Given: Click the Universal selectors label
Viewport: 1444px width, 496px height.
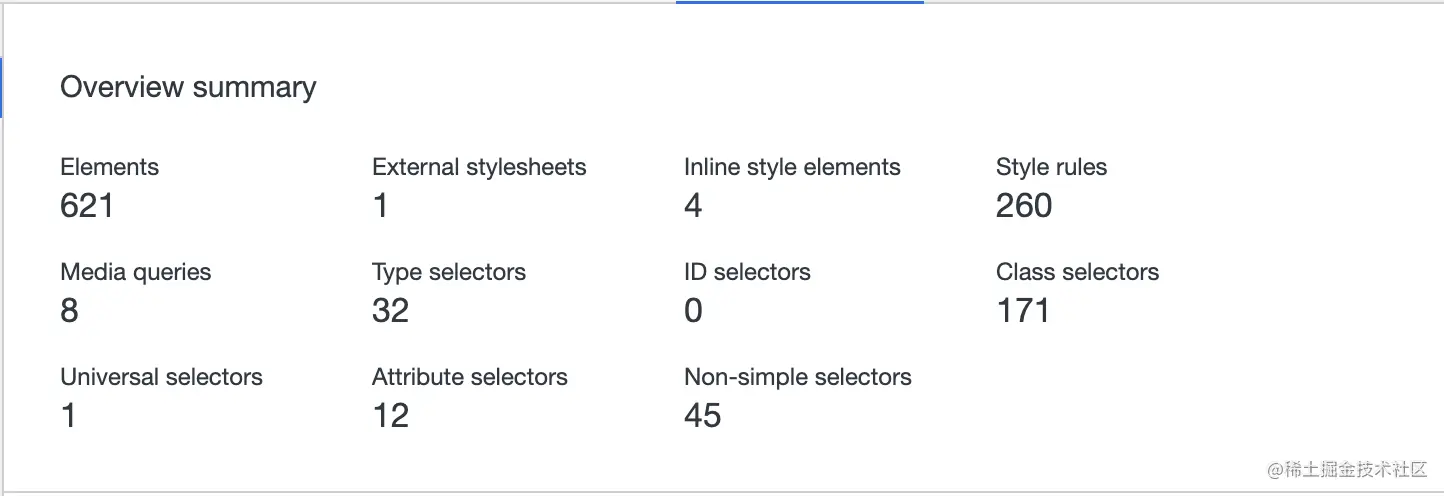Looking at the screenshot, I should pos(161,377).
